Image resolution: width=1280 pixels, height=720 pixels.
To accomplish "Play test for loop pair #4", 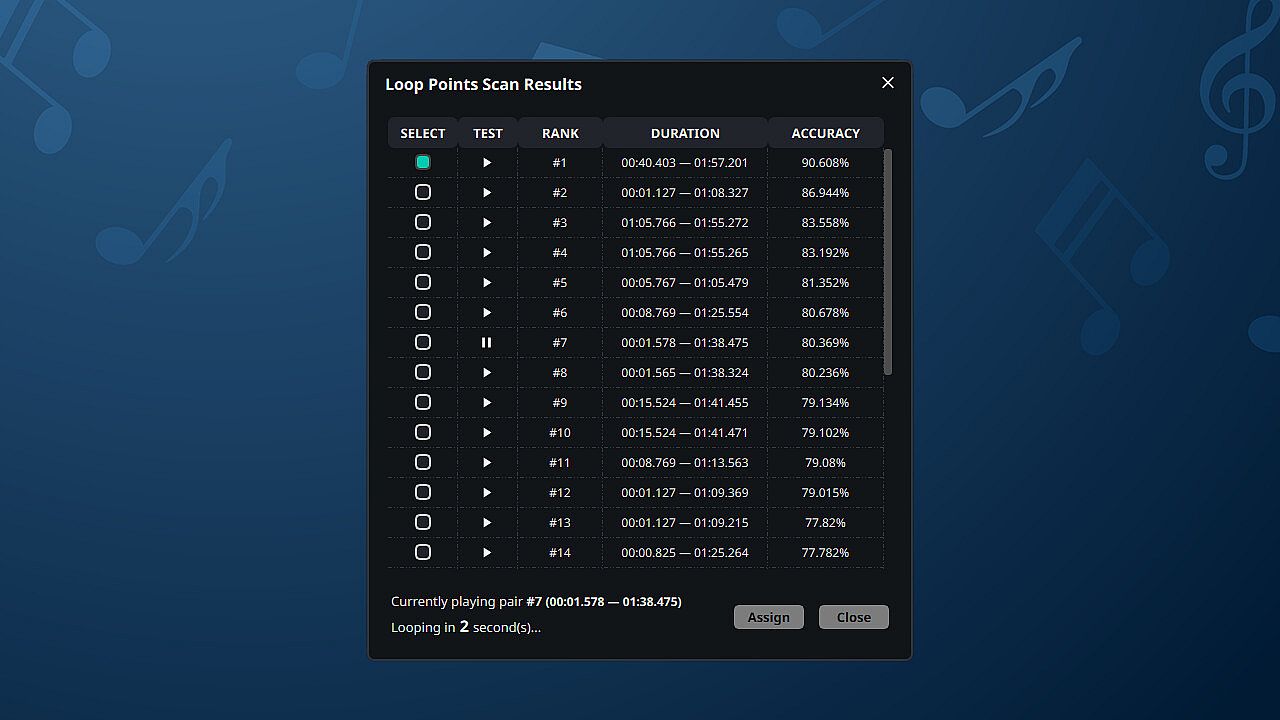I will pos(487,252).
